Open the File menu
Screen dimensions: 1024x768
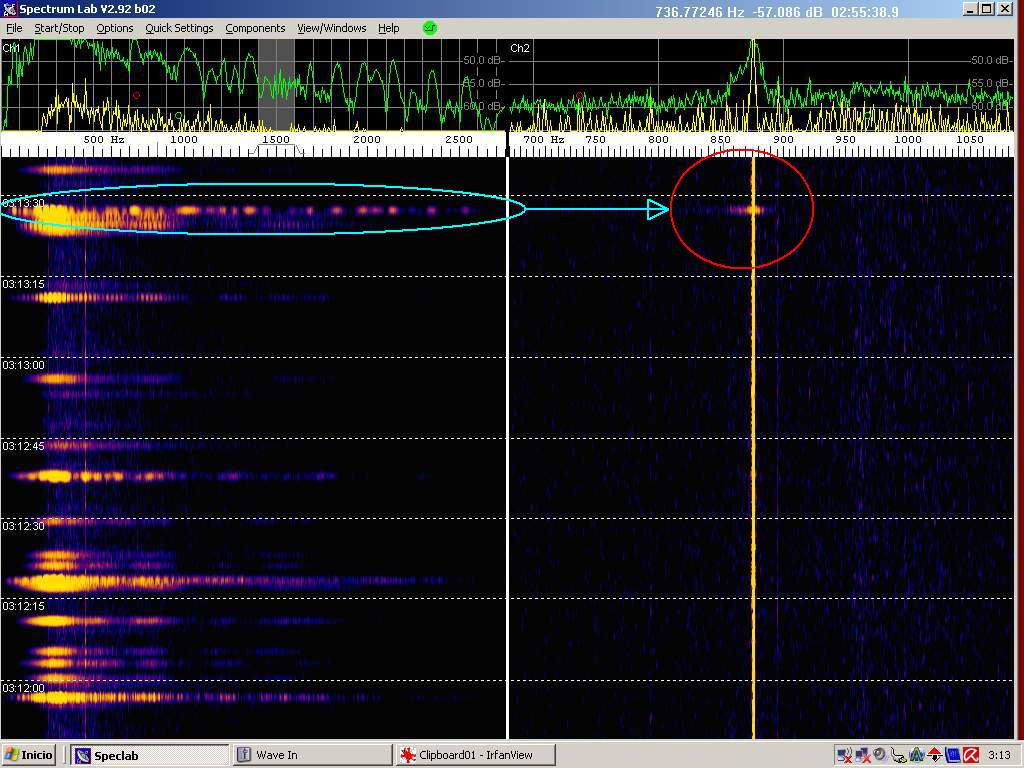(x=14, y=28)
